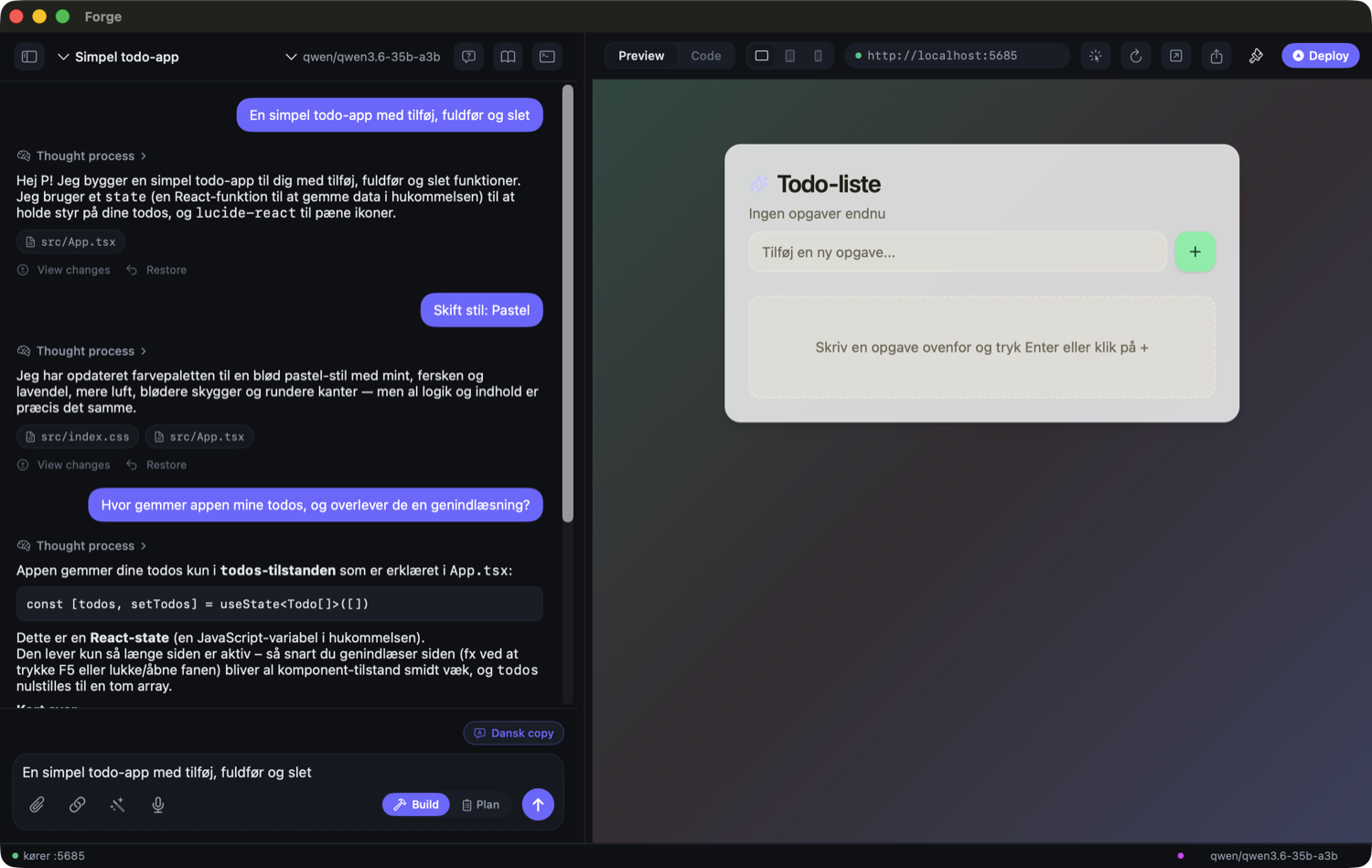
Task: Open the book documentation icon
Action: click(x=508, y=57)
